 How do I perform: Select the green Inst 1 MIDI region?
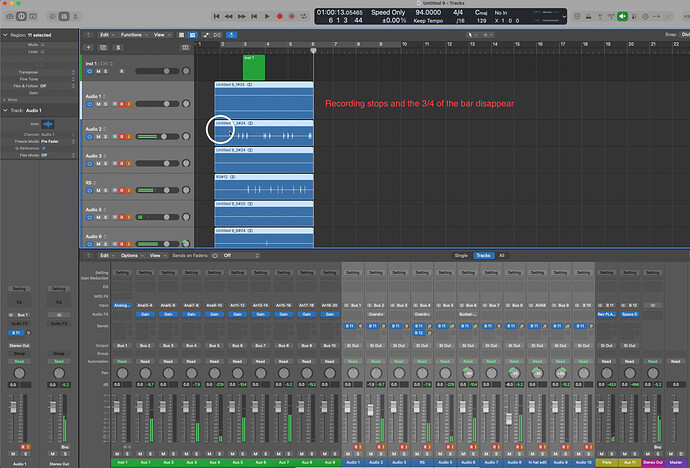254,67
